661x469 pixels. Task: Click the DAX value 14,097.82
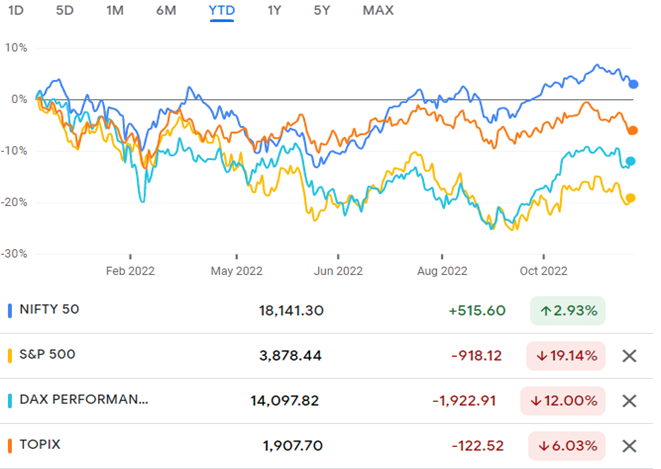285,401
